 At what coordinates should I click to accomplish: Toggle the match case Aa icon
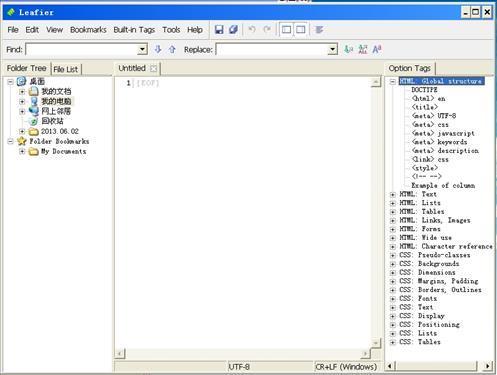(x=377, y=49)
